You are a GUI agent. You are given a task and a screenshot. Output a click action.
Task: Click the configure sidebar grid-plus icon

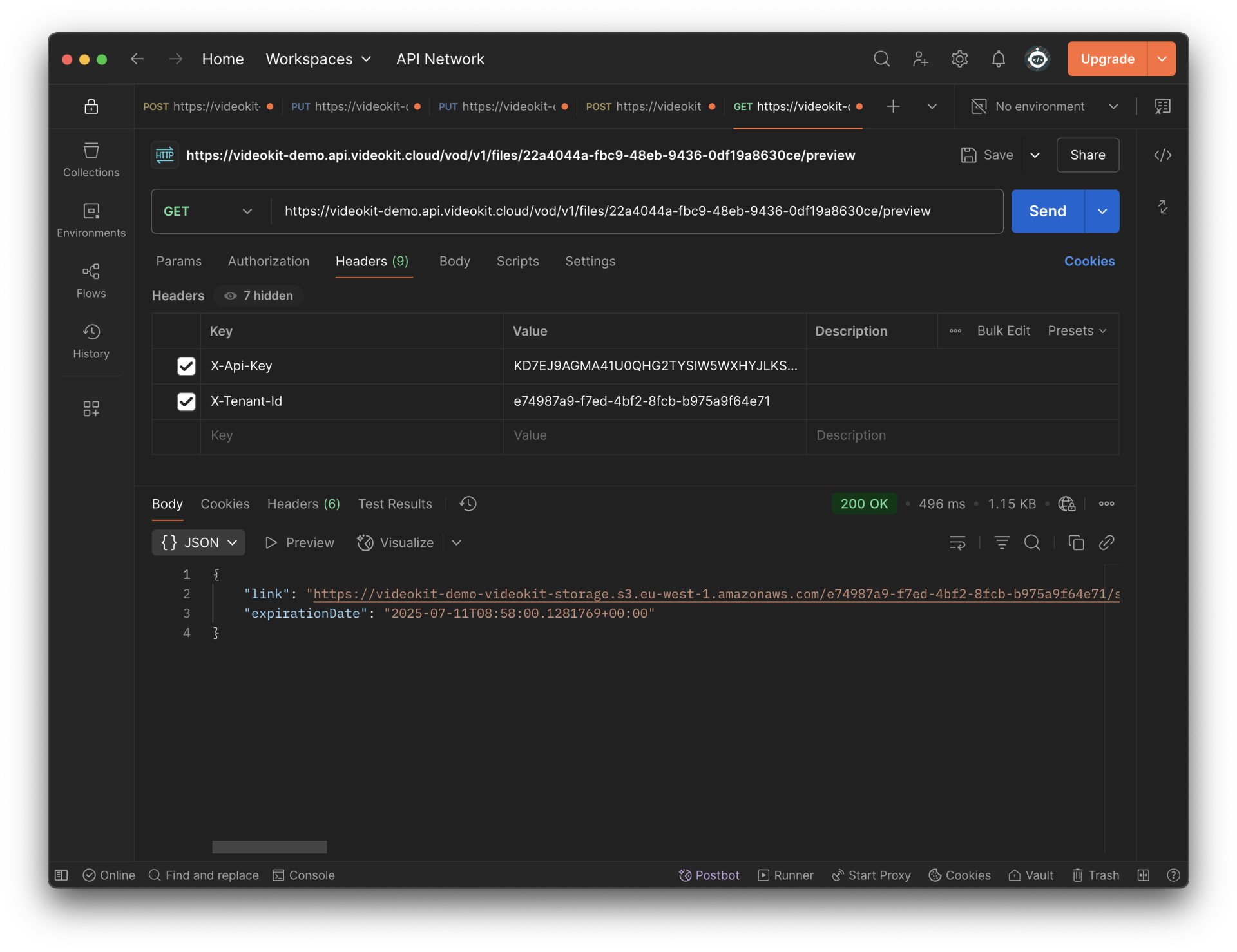91,408
